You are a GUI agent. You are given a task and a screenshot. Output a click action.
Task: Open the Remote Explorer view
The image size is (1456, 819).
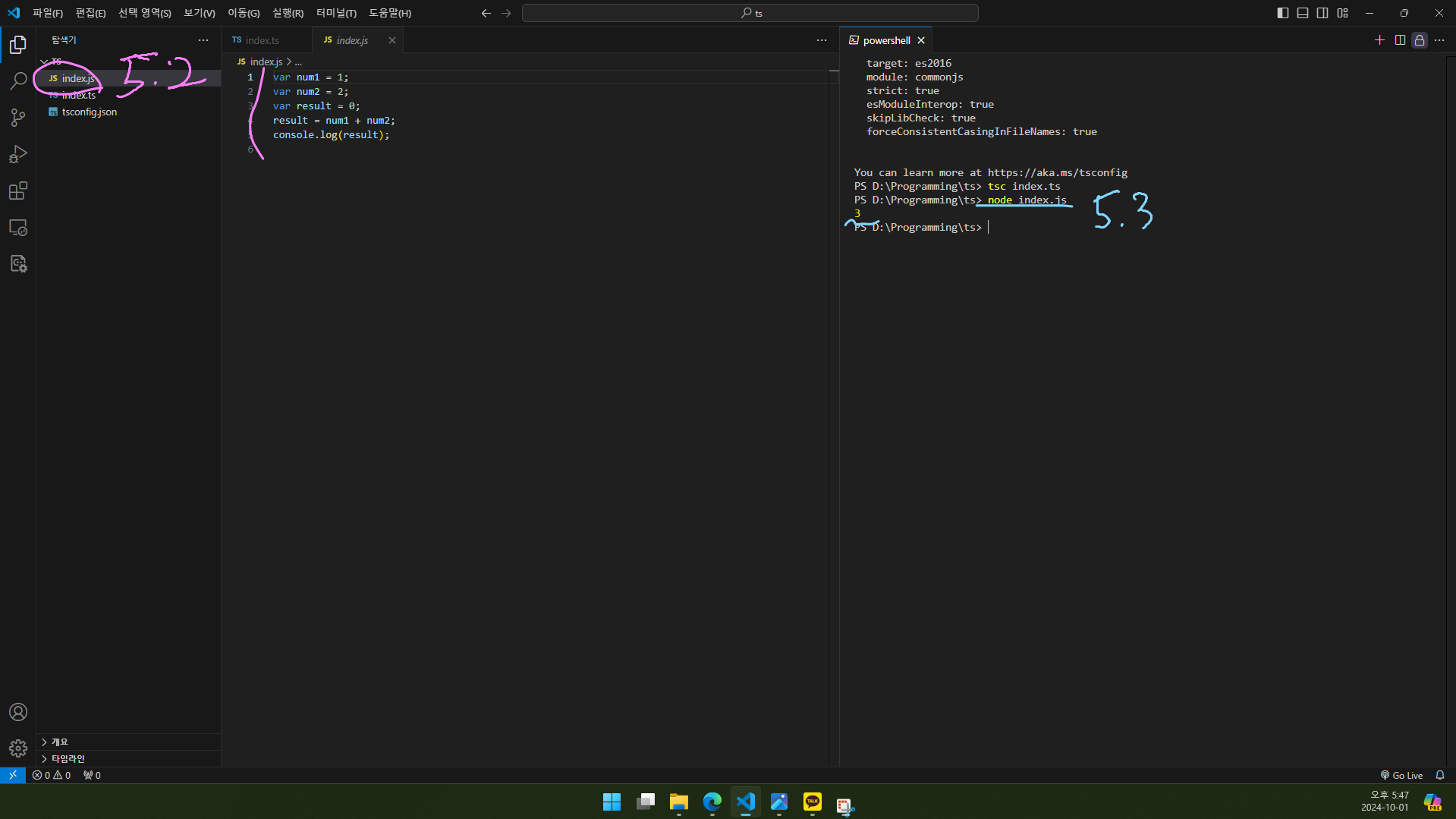[18, 227]
